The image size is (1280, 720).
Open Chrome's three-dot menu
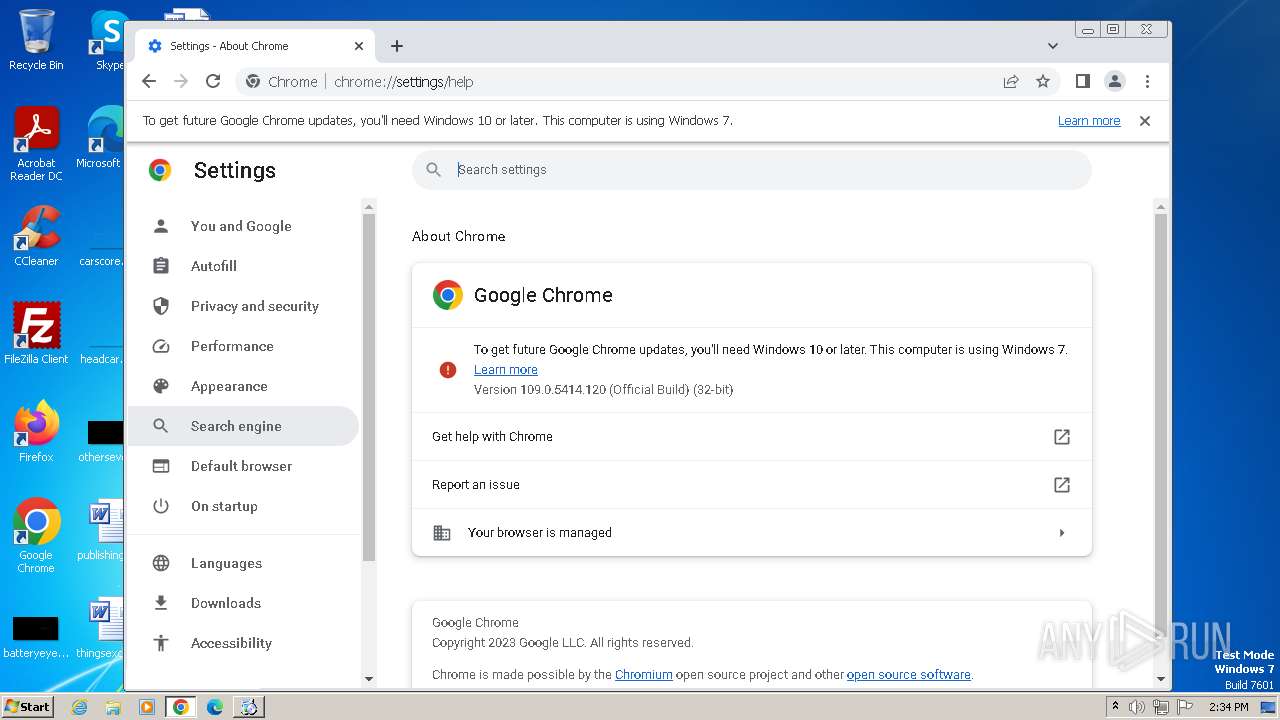pyautogui.click(x=1147, y=82)
